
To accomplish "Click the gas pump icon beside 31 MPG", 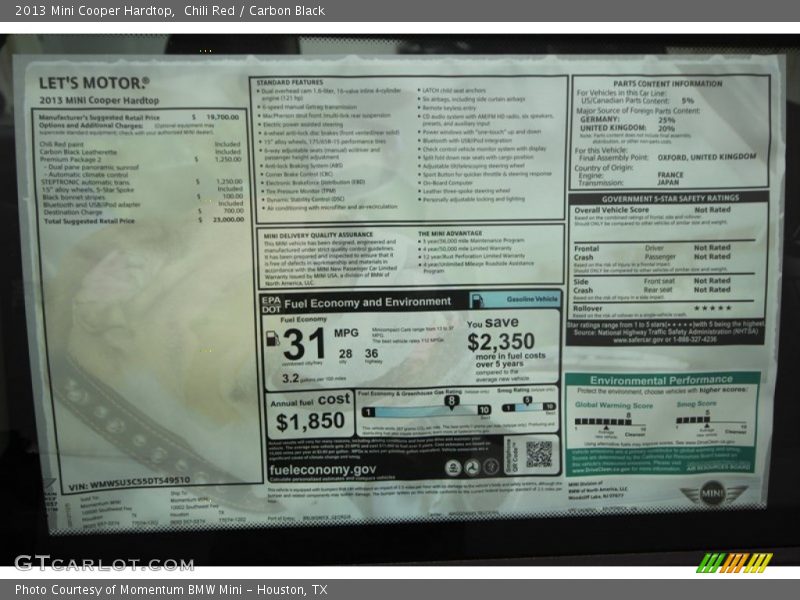I will tap(273, 338).
